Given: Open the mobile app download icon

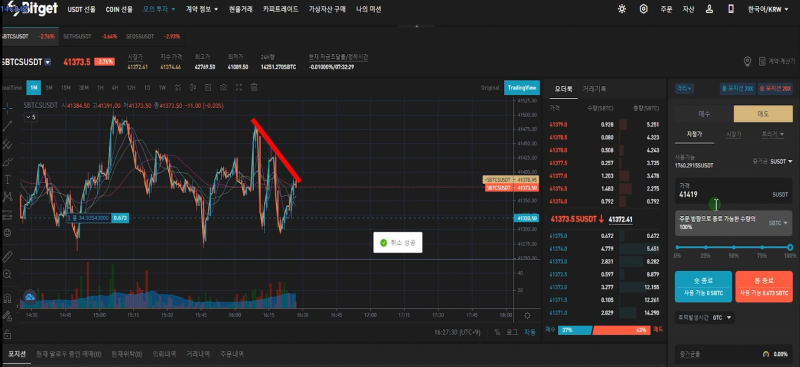Looking at the screenshot, I should click(x=731, y=9).
